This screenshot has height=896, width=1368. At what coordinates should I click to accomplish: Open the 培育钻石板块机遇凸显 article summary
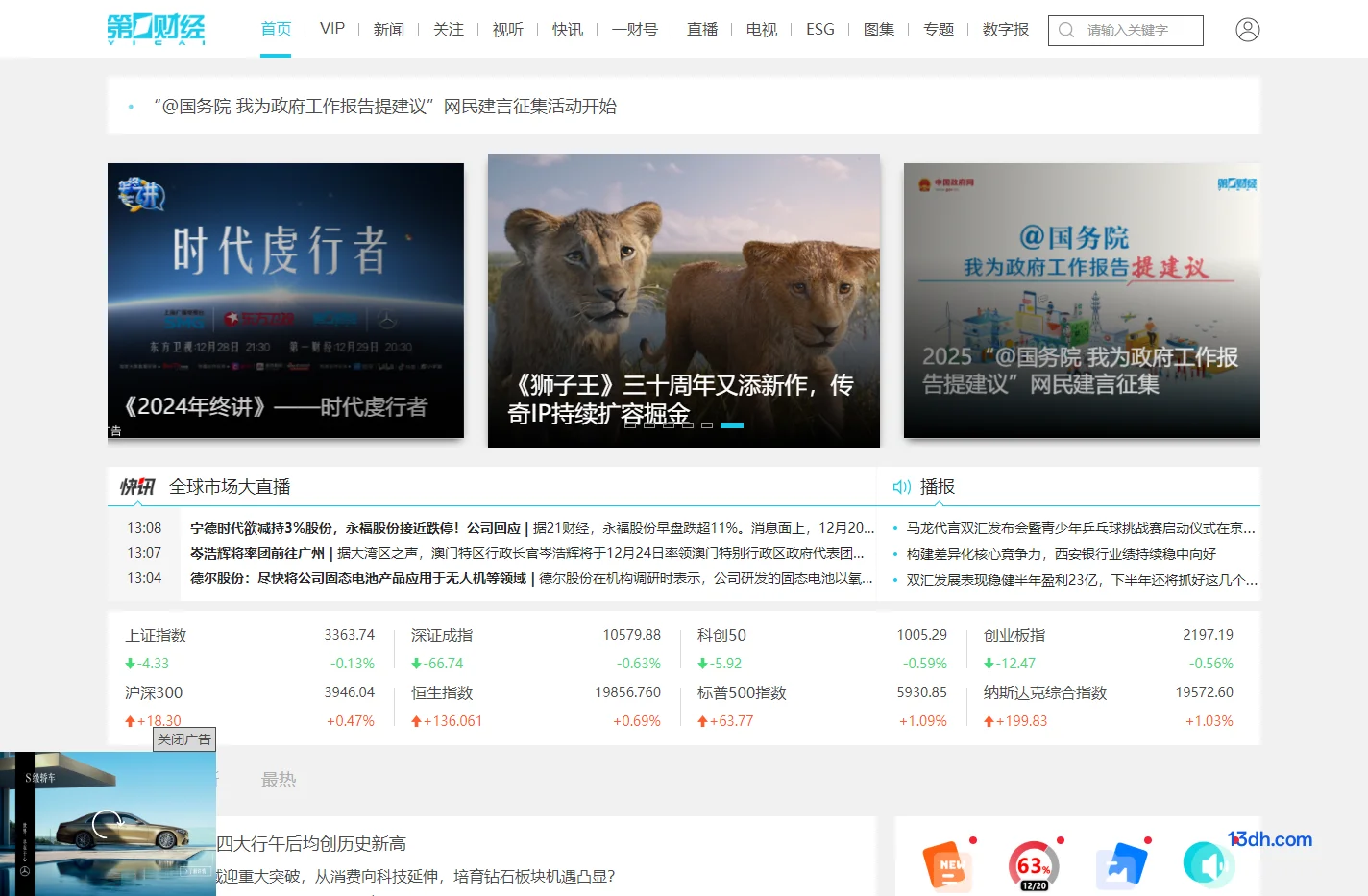click(x=416, y=877)
